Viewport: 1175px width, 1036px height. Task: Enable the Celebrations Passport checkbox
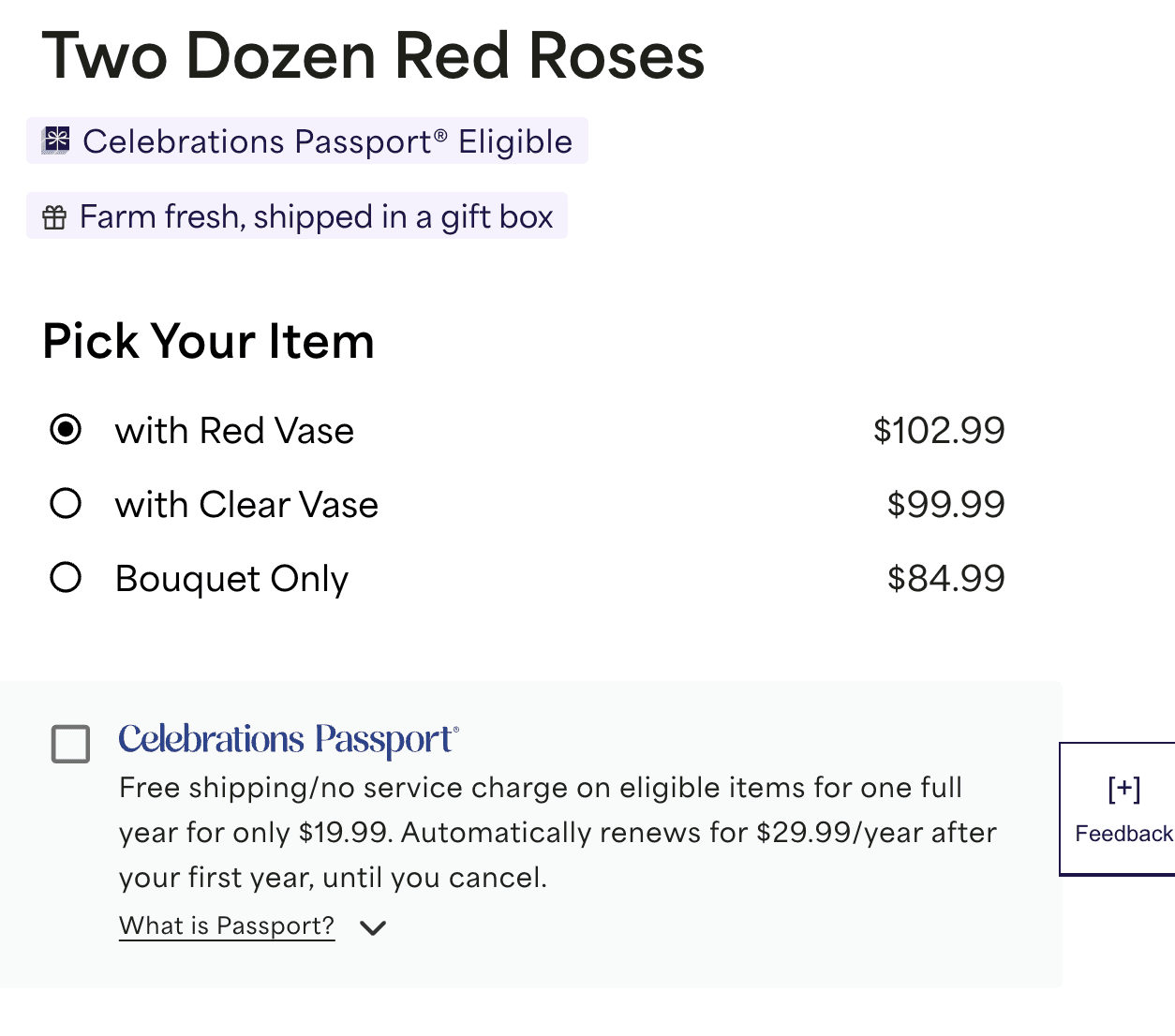[71, 745]
